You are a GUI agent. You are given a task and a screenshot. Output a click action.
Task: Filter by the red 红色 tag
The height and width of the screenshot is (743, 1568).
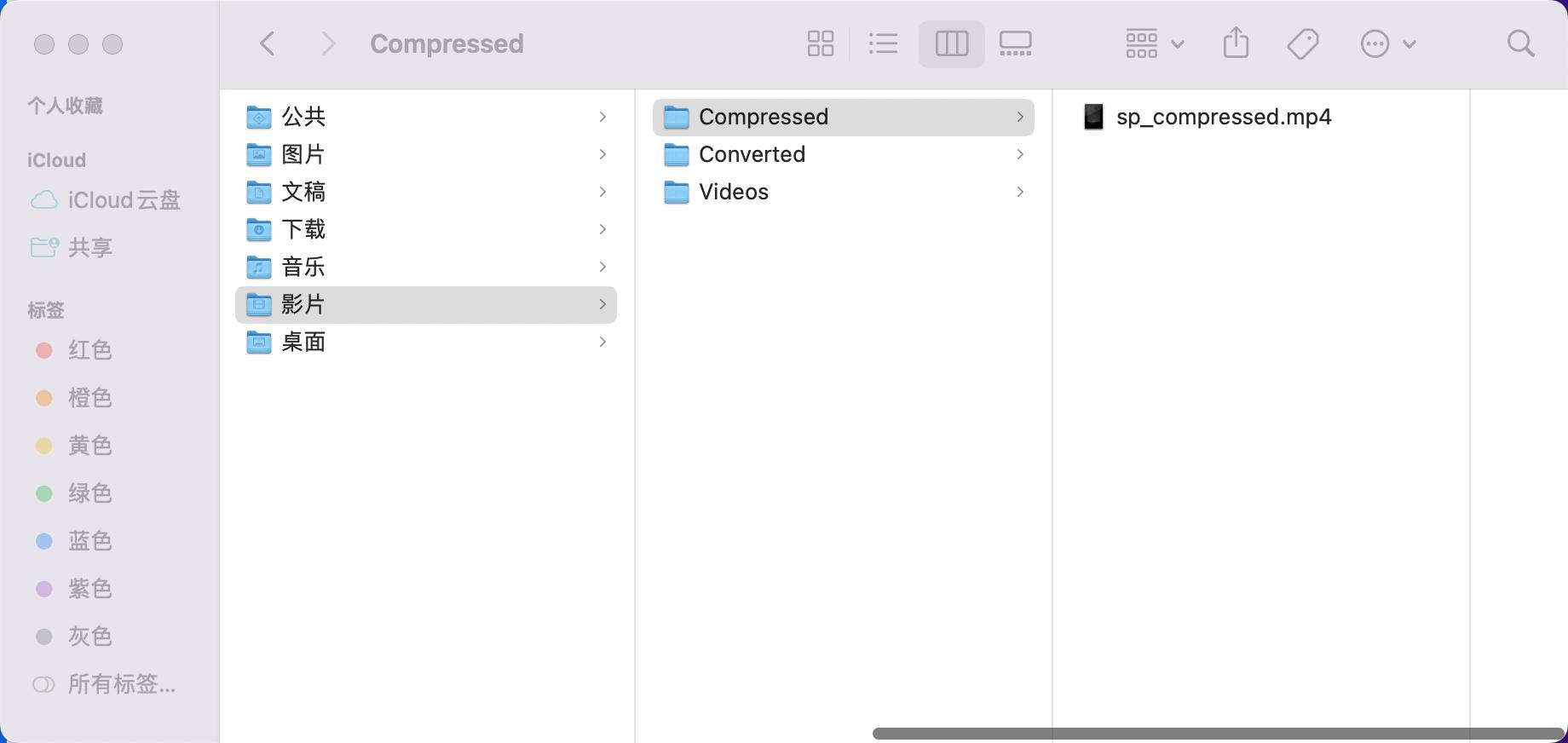[x=89, y=350]
